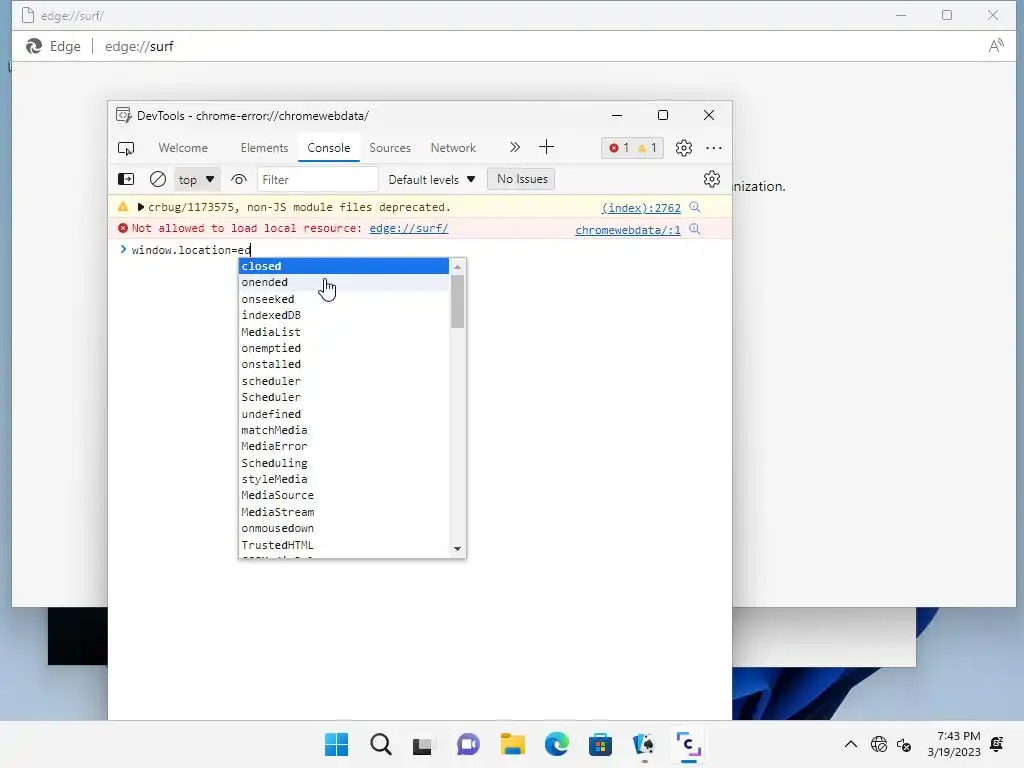The height and width of the screenshot is (768, 1024).
Task: Open Task View on taskbar
Action: (423, 745)
